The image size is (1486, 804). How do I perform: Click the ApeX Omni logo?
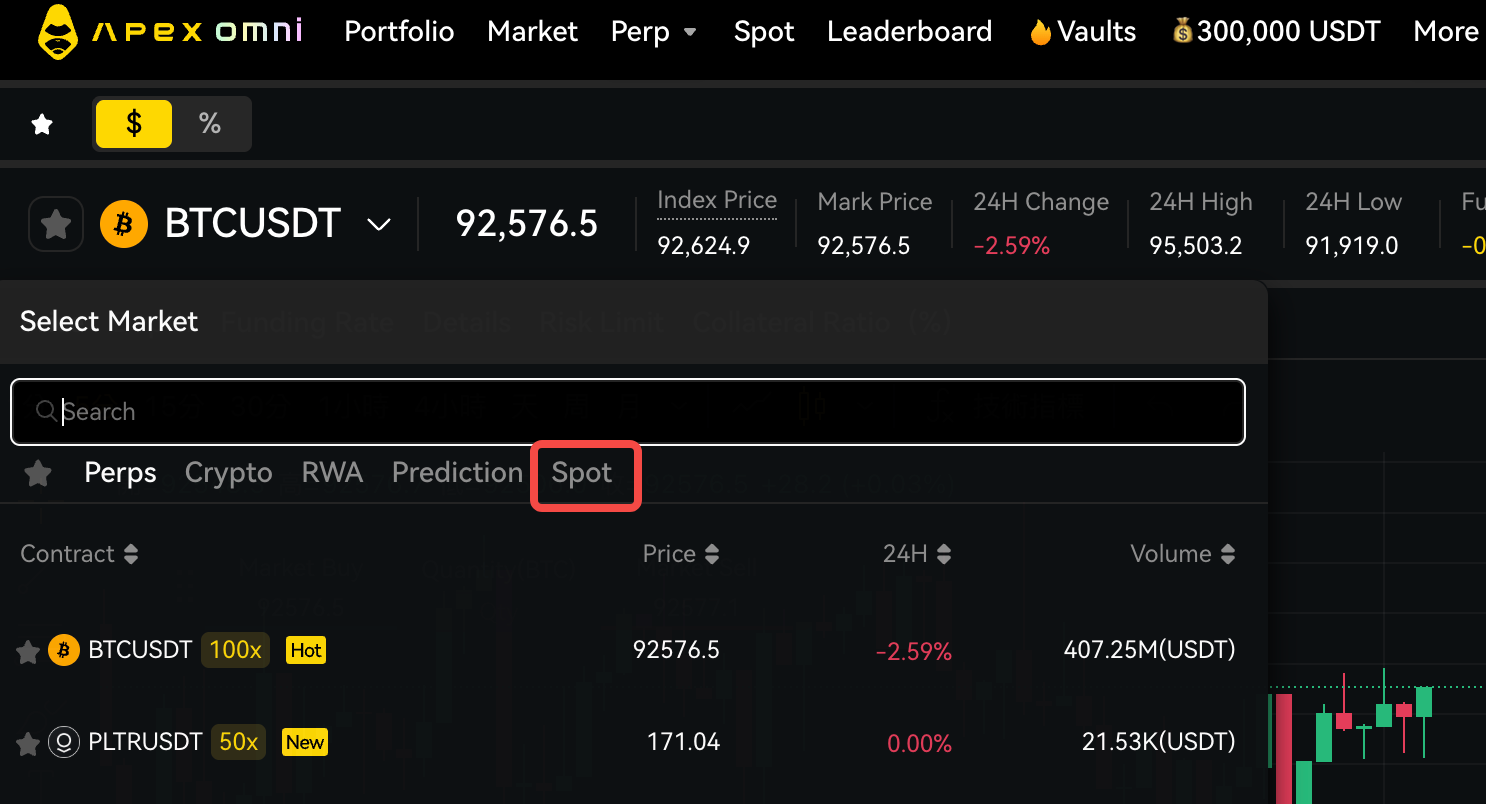tap(170, 32)
